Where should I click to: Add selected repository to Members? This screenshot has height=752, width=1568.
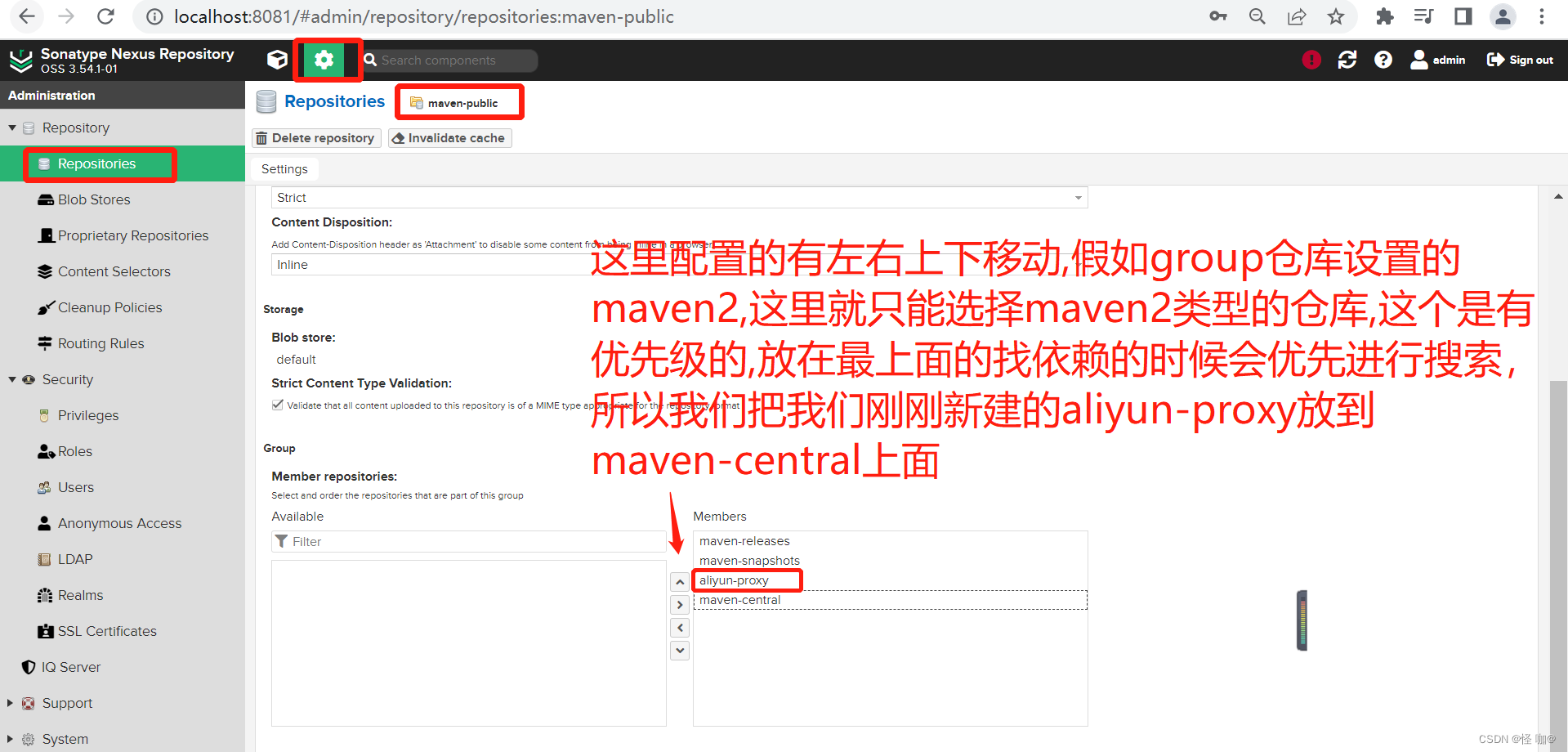tap(680, 605)
